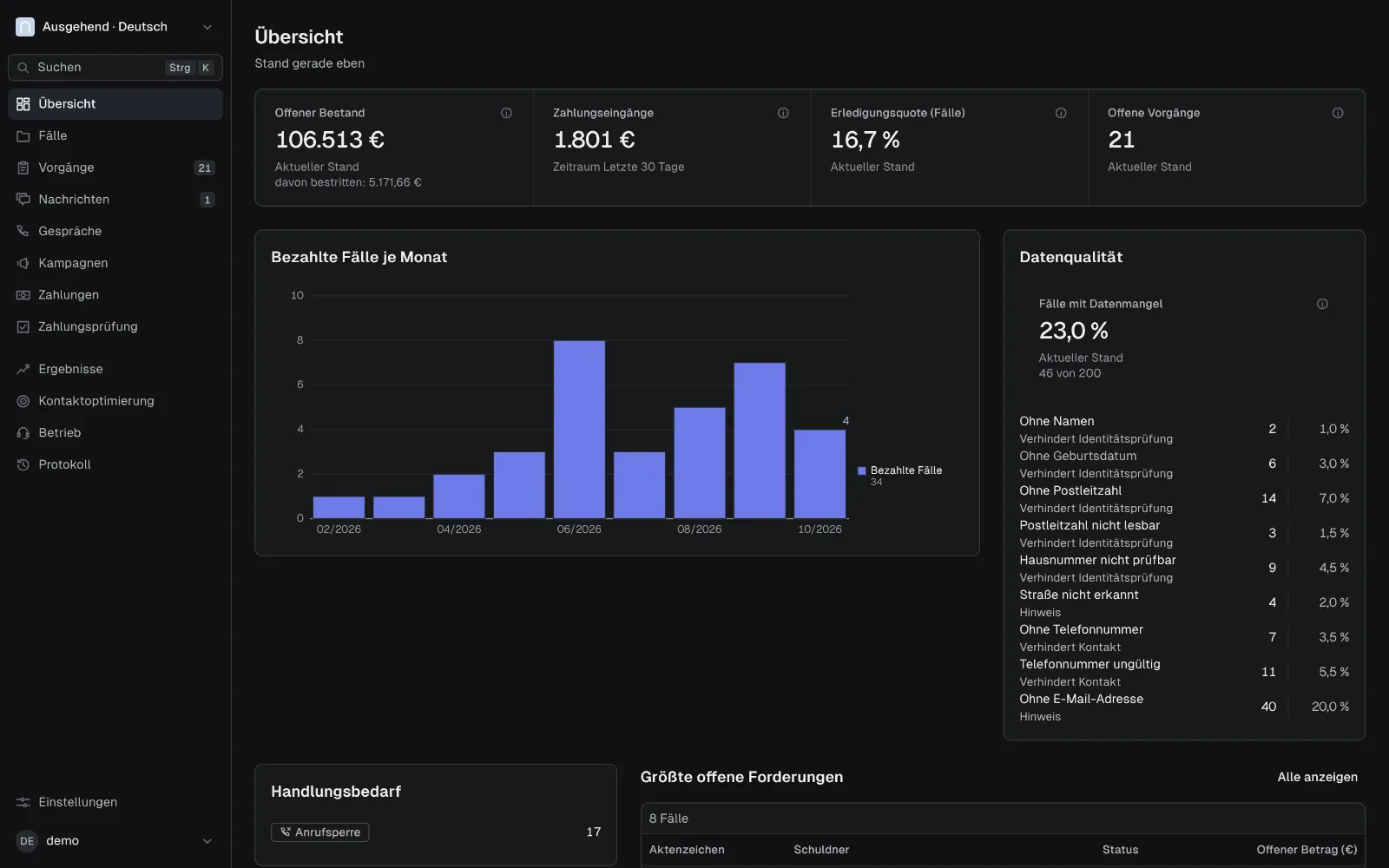Click the Aktenzeichen column header
Image resolution: width=1389 pixels, height=868 pixels.
click(687, 850)
